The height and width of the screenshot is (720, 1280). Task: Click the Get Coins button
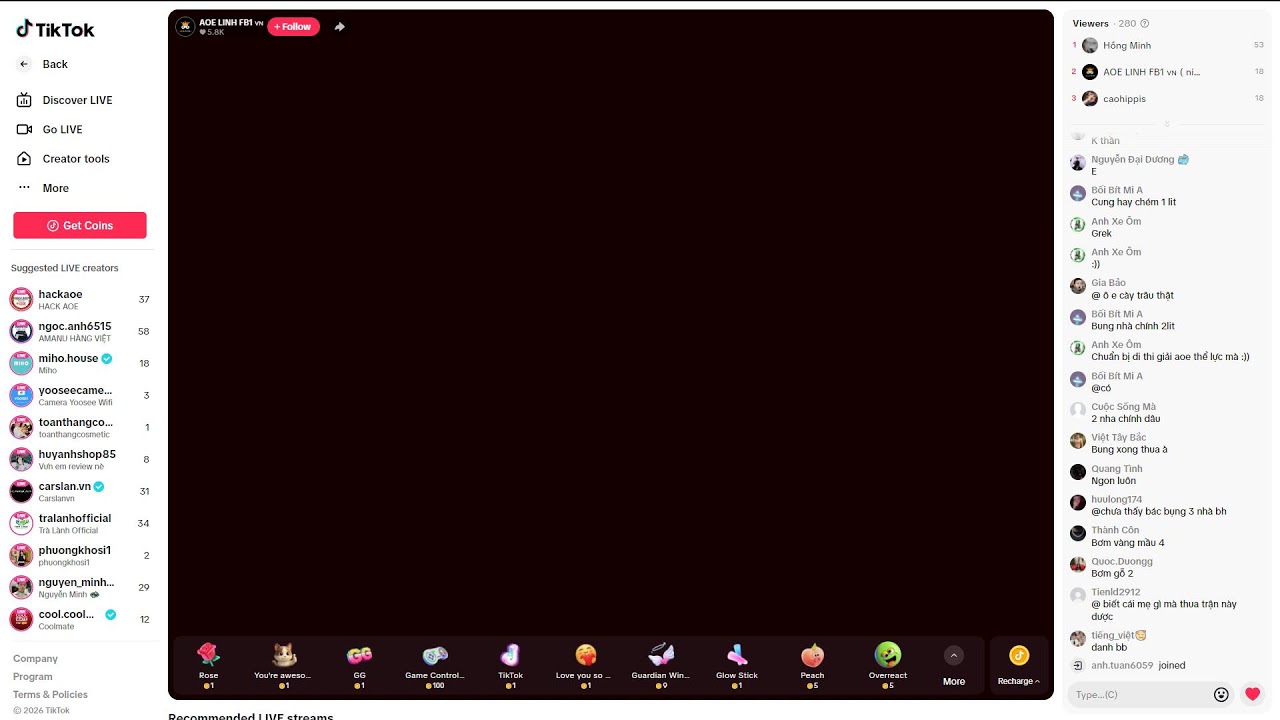[x=80, y=225]
